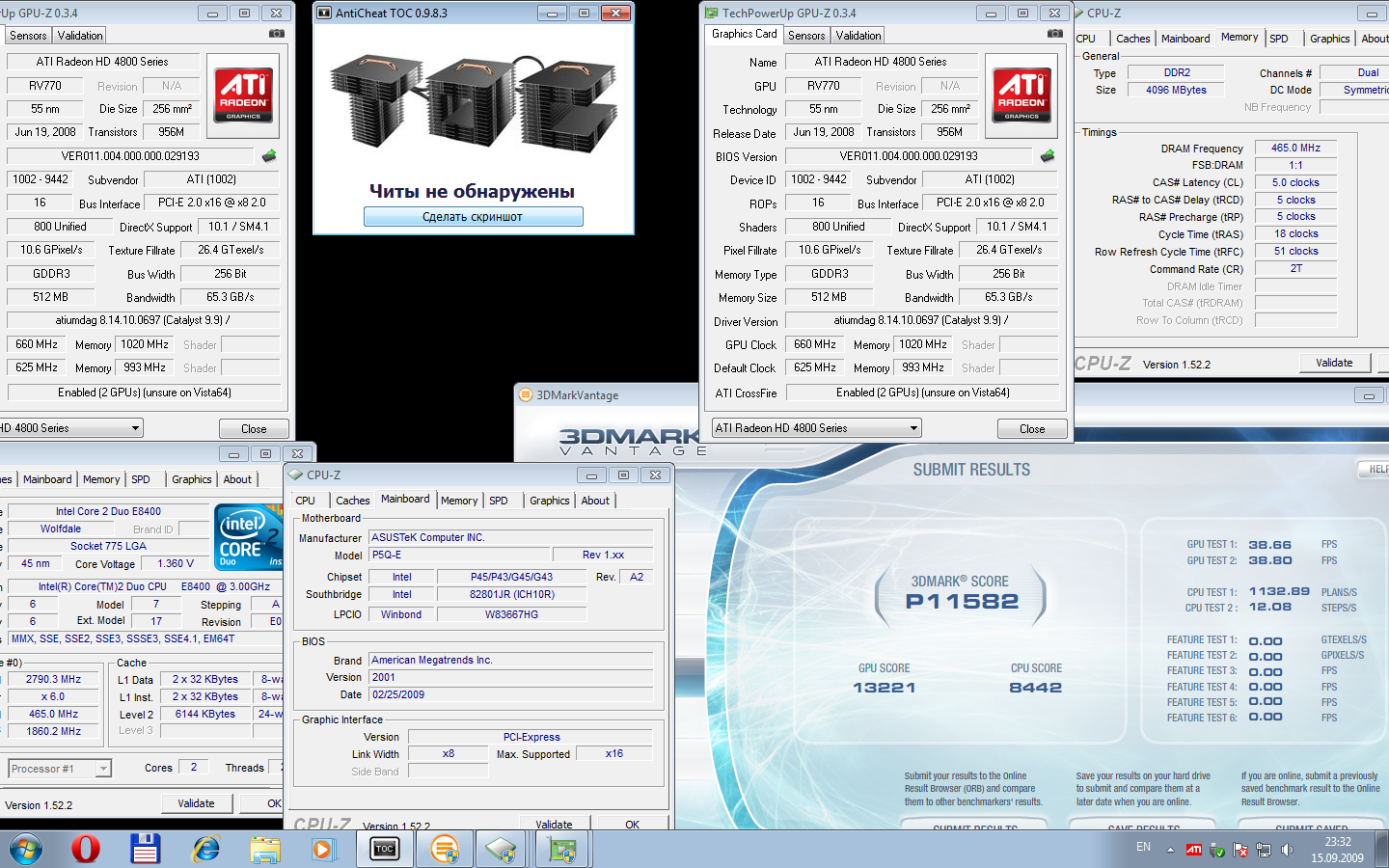Click Driver Version field in right GPU-Z
The height and width of the screenshot is (868, 1389).
pos(921,320)
